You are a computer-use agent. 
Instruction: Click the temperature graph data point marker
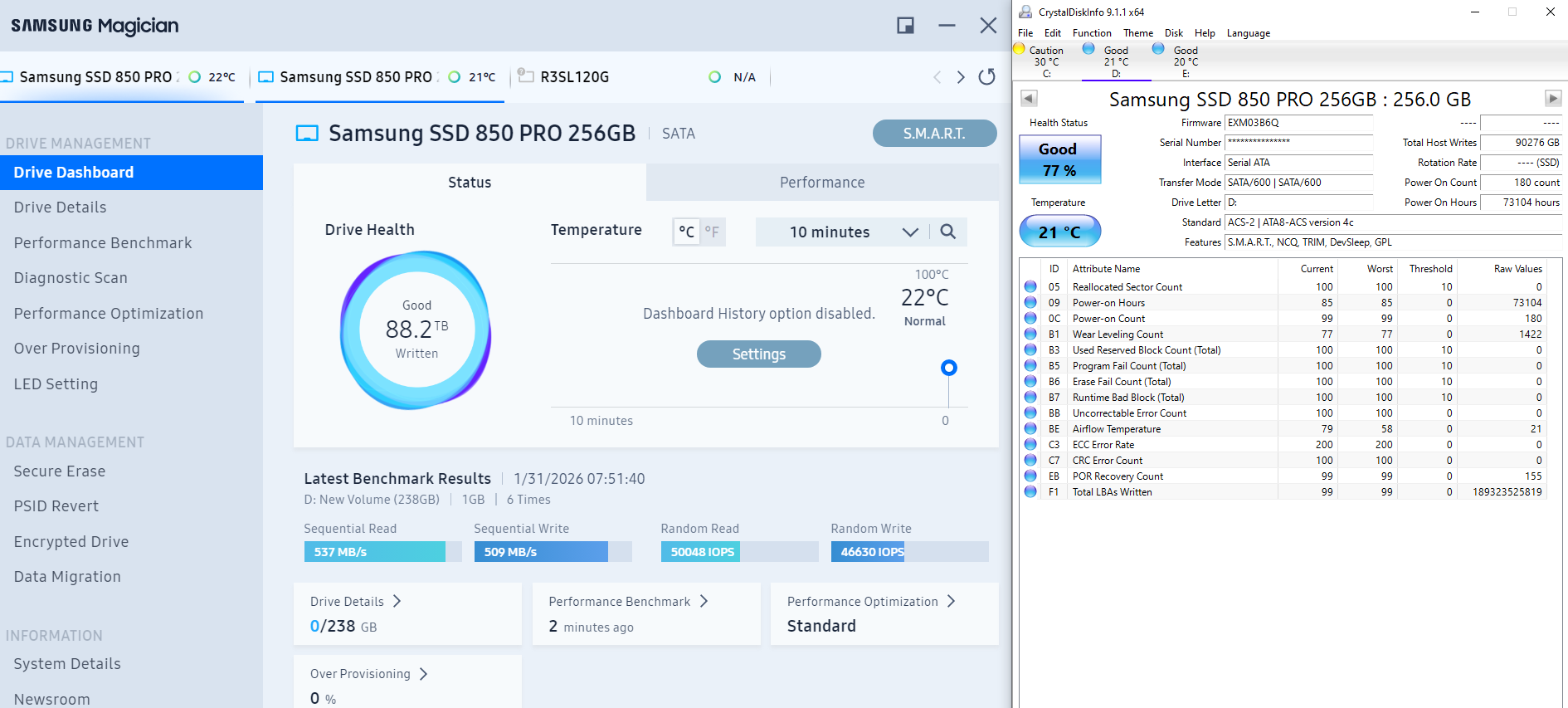coord(949,368)
